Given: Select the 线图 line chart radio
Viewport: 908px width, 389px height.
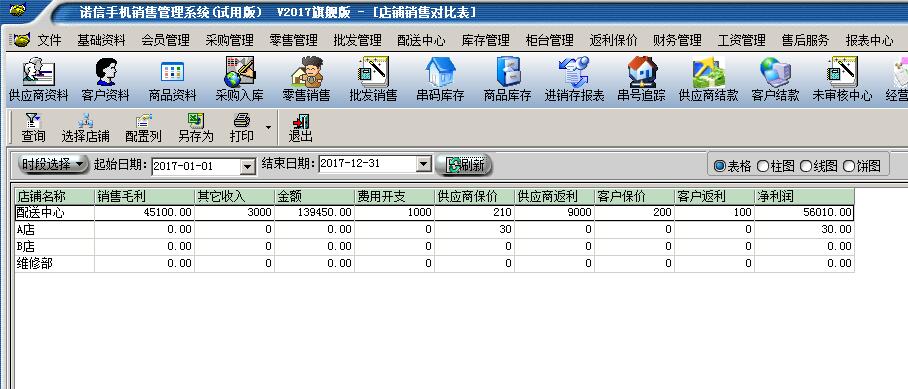Looking at the screenshot, I should 819,166.
